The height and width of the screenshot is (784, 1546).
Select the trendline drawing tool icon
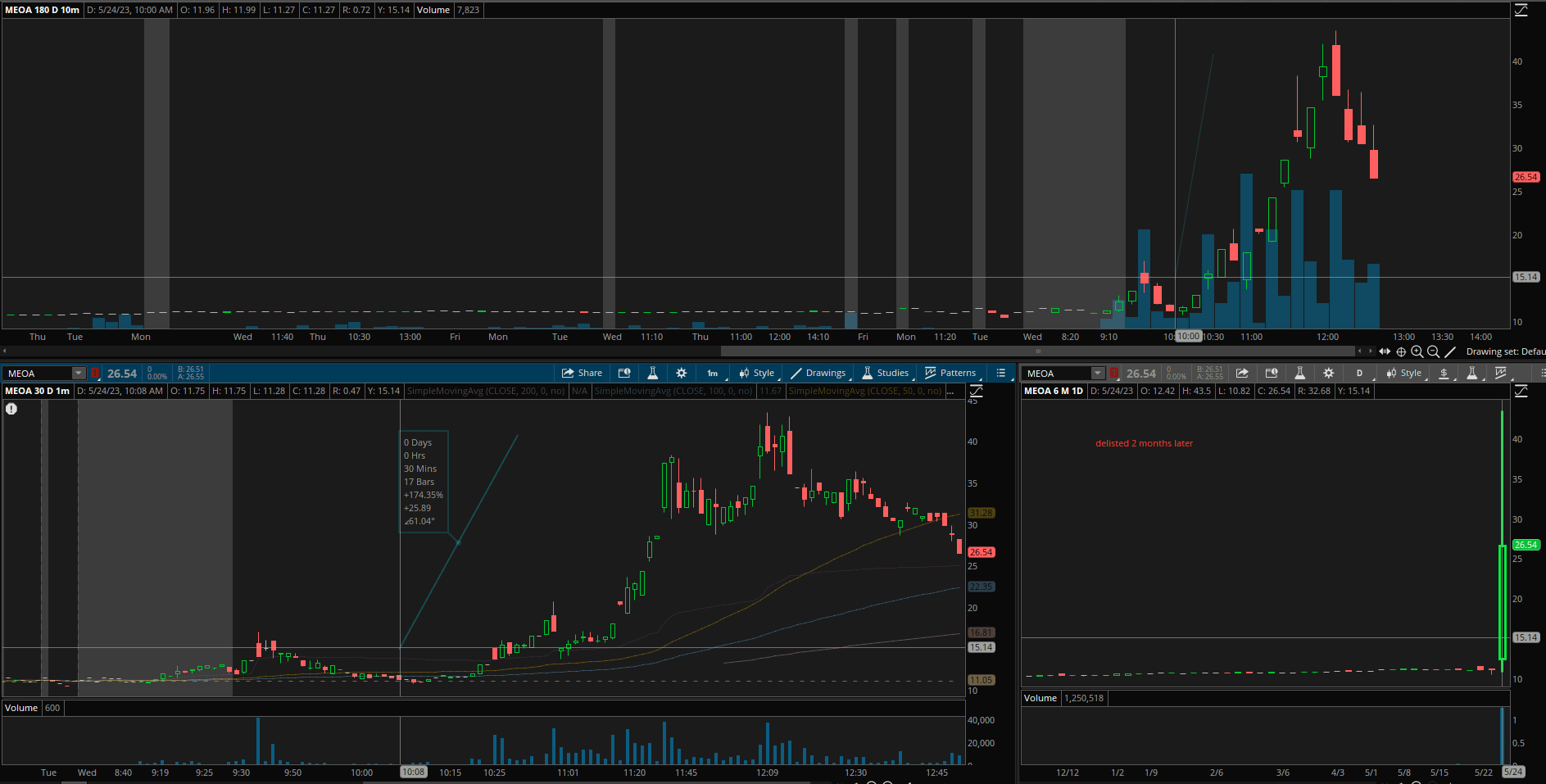[x=1450, y=351]
